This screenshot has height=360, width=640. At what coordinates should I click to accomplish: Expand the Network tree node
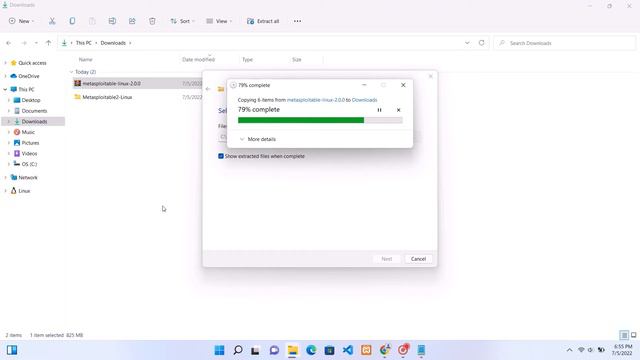click(x=5, y=178)
